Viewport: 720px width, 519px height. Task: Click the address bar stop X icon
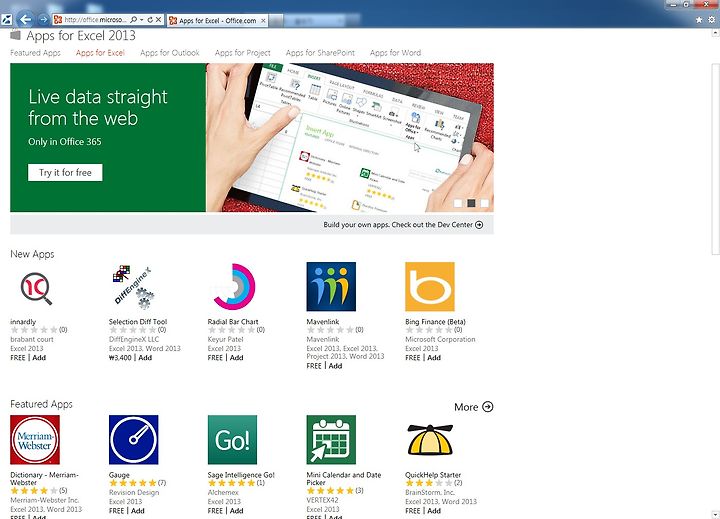158,20
